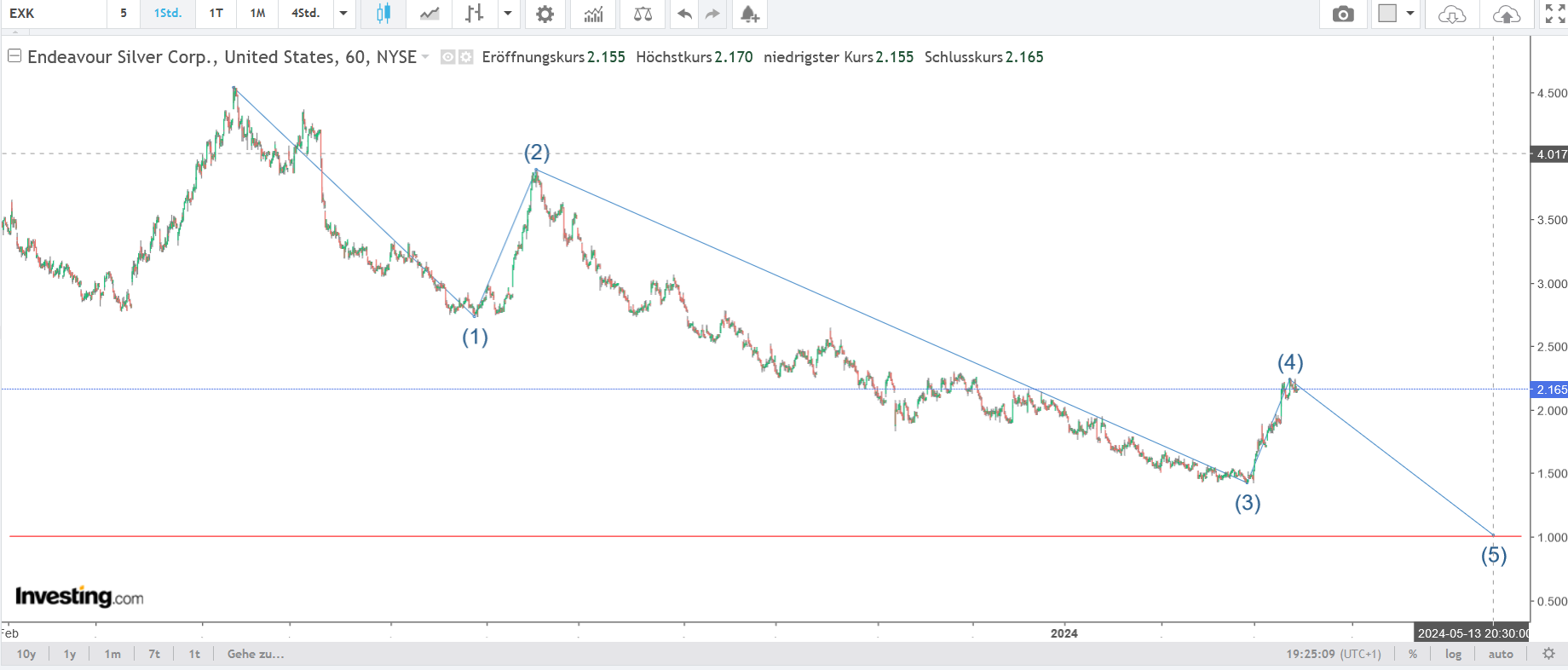The width and height of the screenshot is (1568, 670).
Task: Click the 2024-05-13 20:30:00 time label
Action: tap(1472, 633)
